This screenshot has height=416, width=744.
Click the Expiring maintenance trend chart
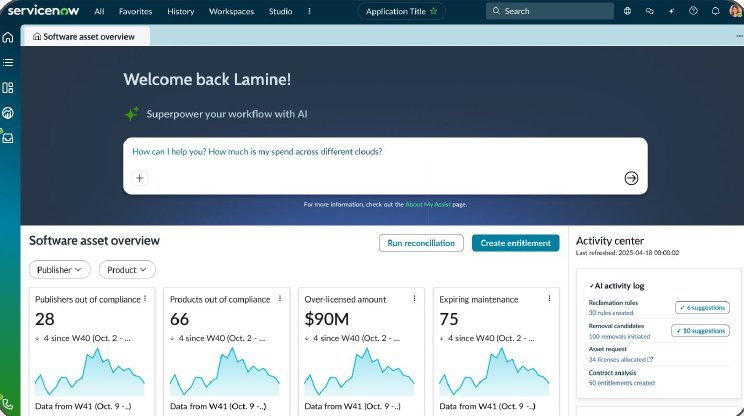pos(494,372)
